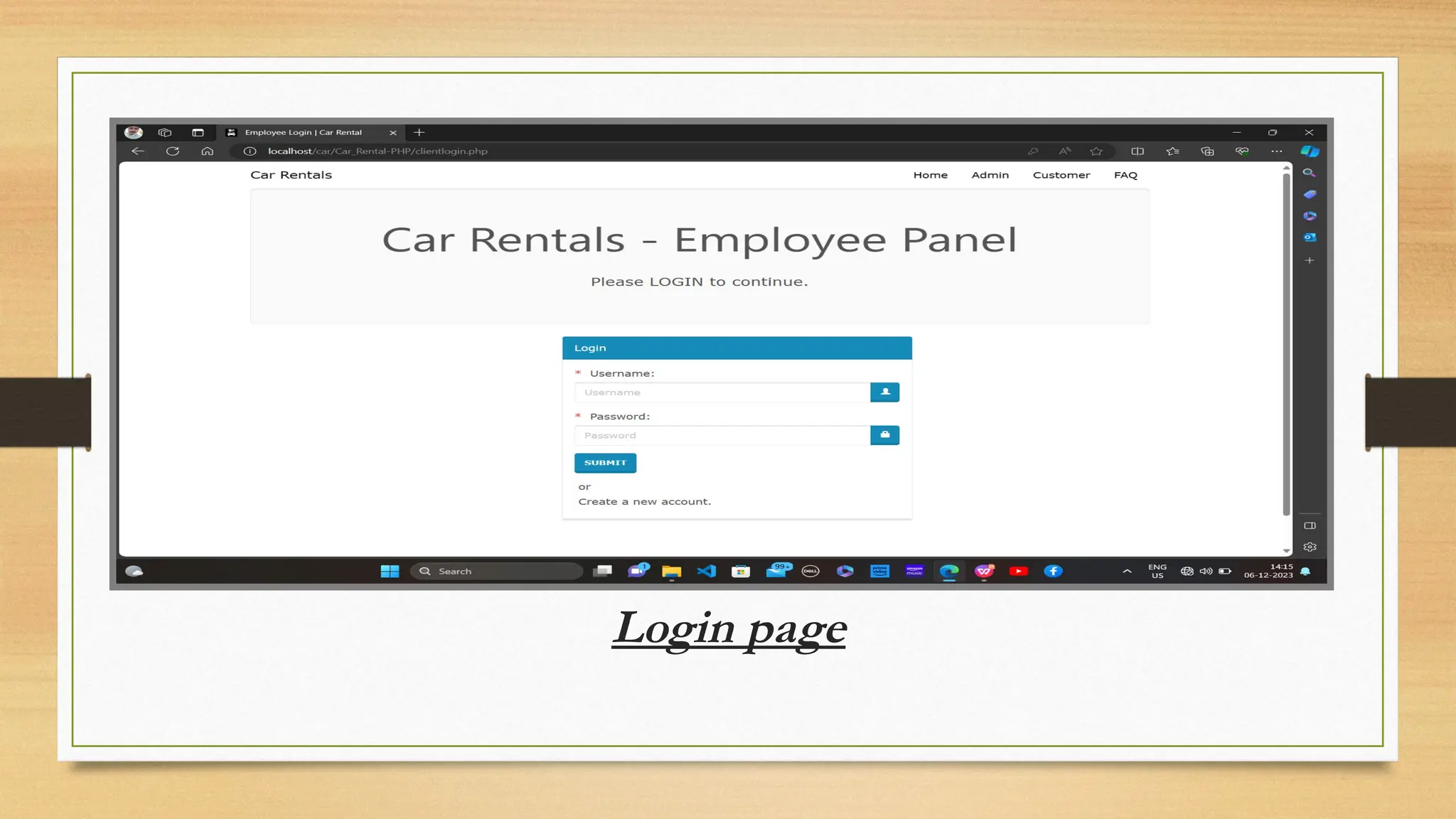Open Microsoft Store on the taskbar
The image size is (1456, 819).
pyautogui.click(x=741, y=572)
